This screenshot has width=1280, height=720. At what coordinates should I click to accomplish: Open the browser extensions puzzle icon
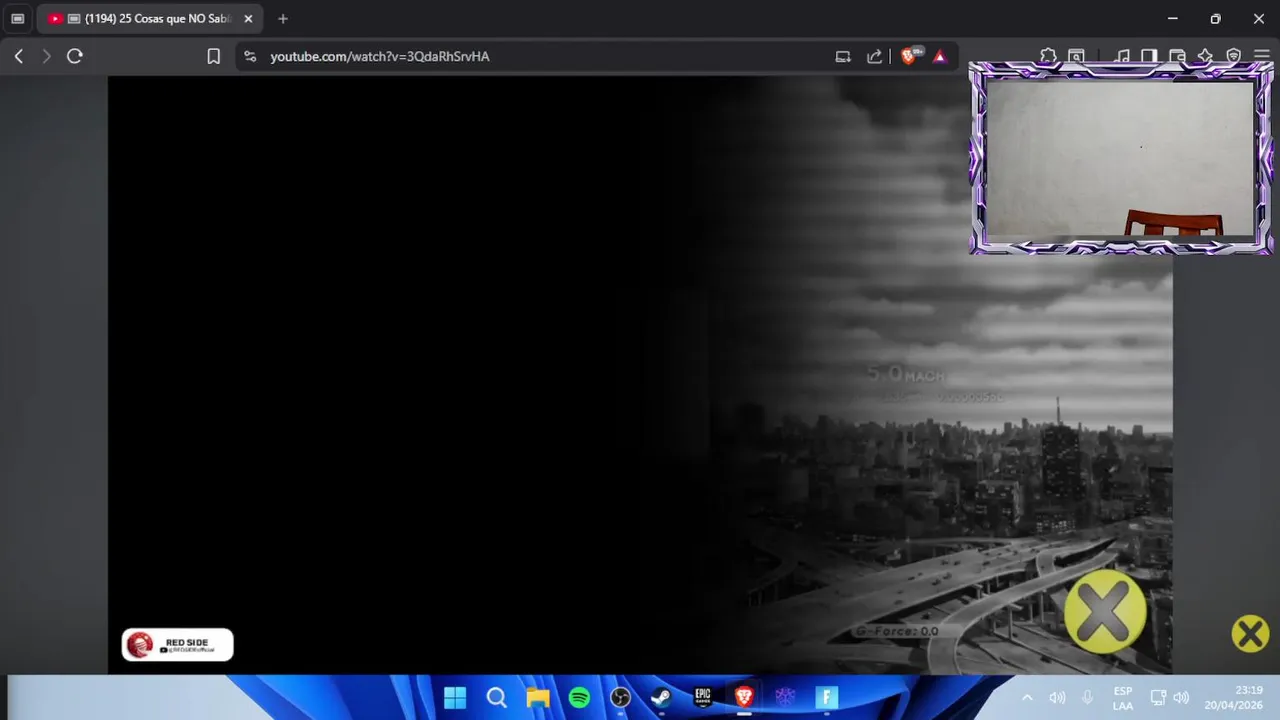click(x=1048, y=56)
